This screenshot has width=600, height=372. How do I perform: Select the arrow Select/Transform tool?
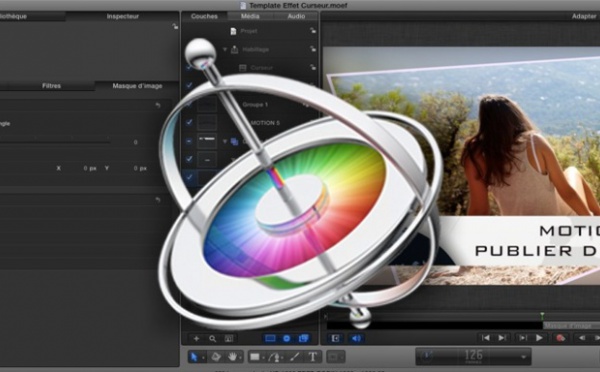194,357
